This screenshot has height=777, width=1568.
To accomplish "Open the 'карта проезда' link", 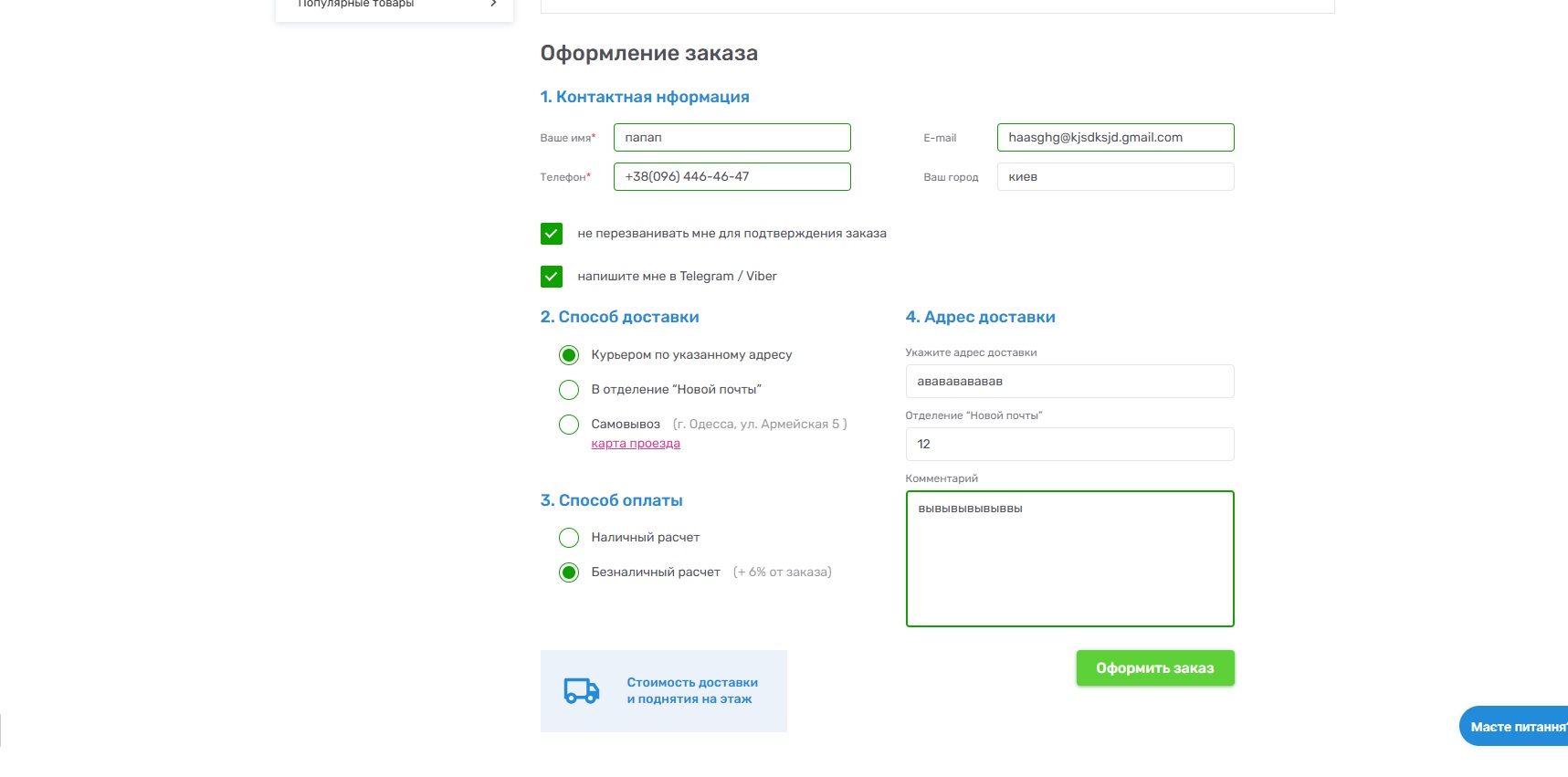I will coord(636,444).
